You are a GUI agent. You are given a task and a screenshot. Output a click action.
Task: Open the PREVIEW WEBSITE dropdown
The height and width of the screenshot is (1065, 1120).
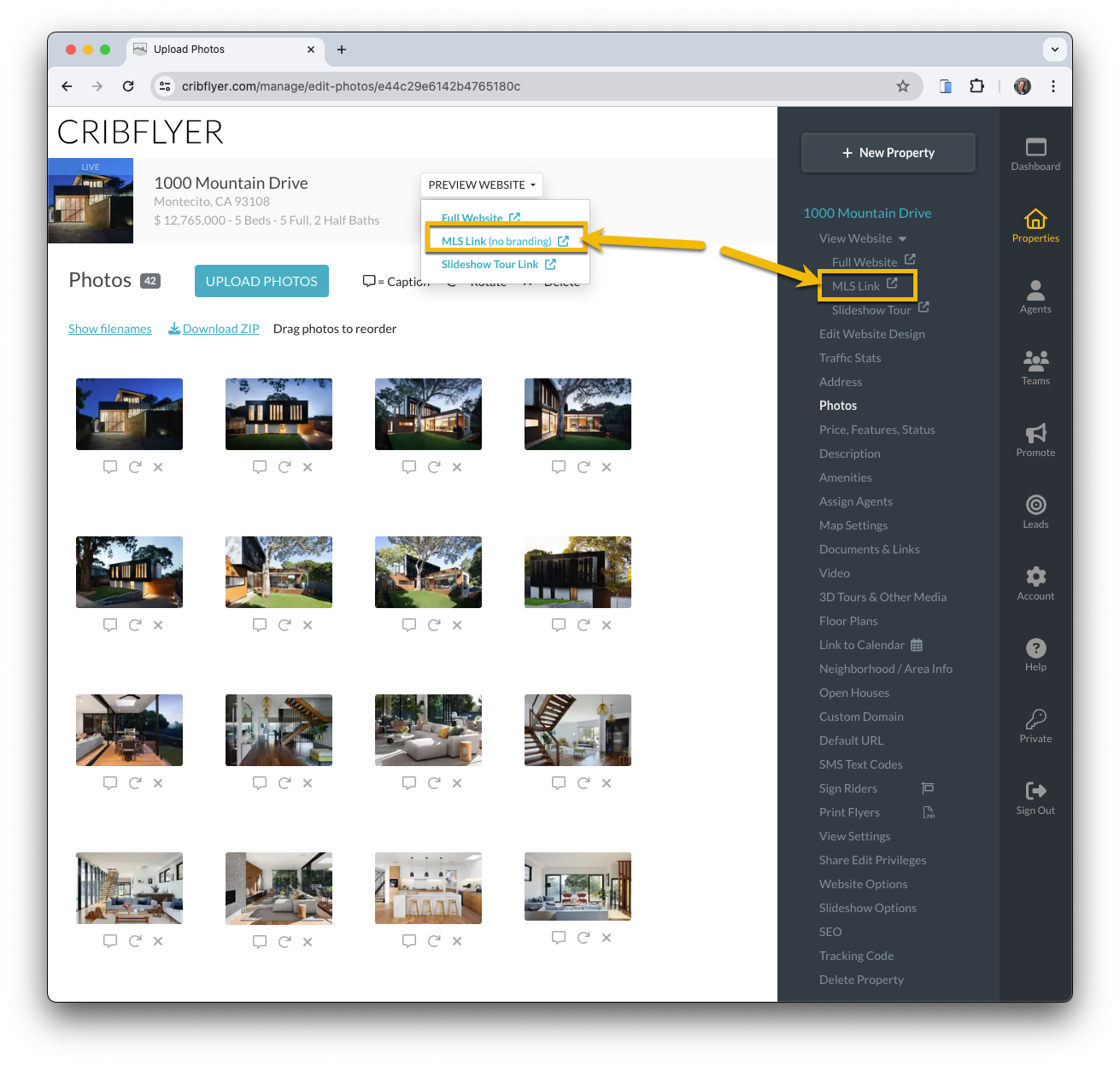[482, 185]
